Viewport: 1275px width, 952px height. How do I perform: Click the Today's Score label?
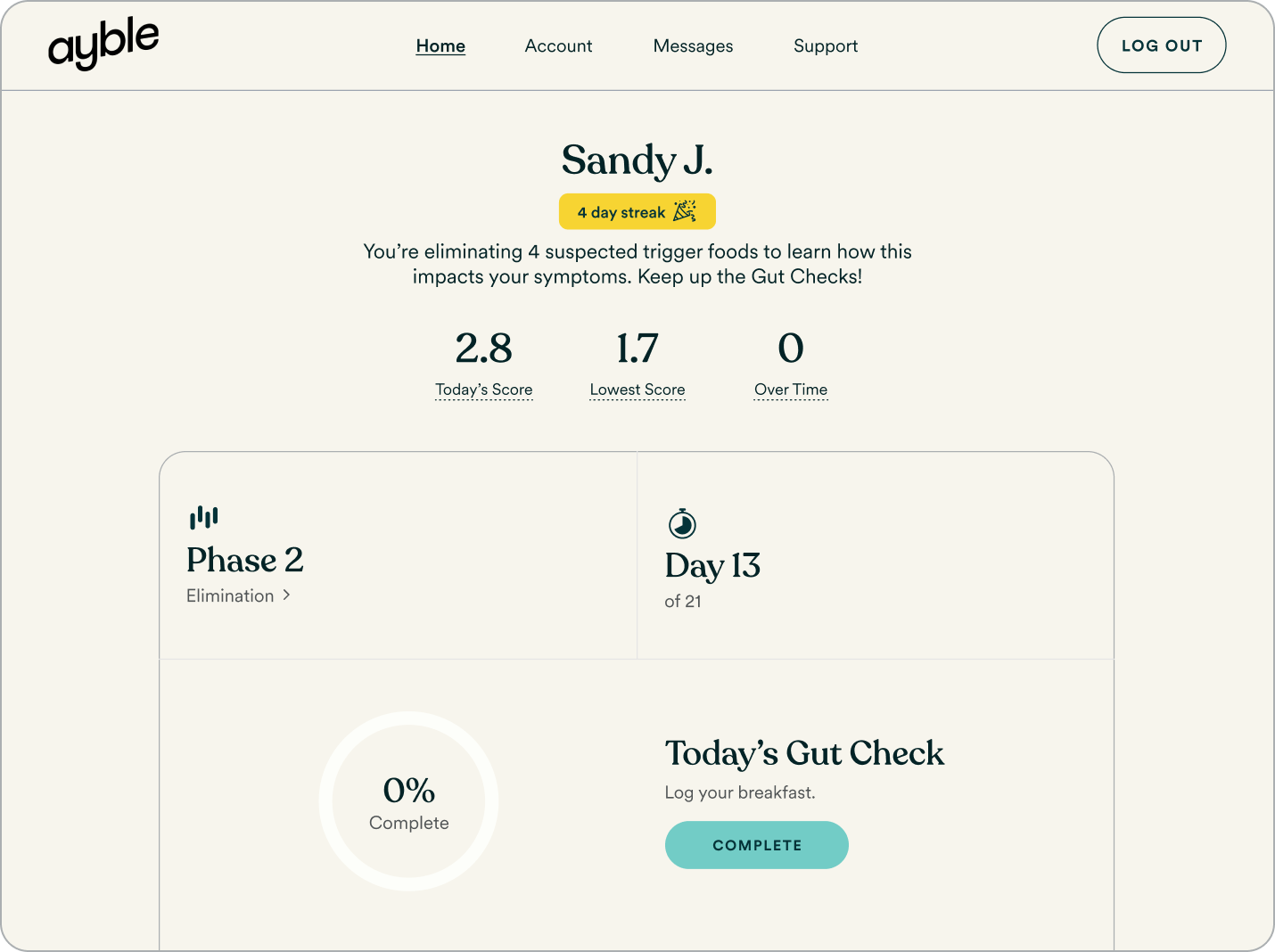tap(483, 390)
